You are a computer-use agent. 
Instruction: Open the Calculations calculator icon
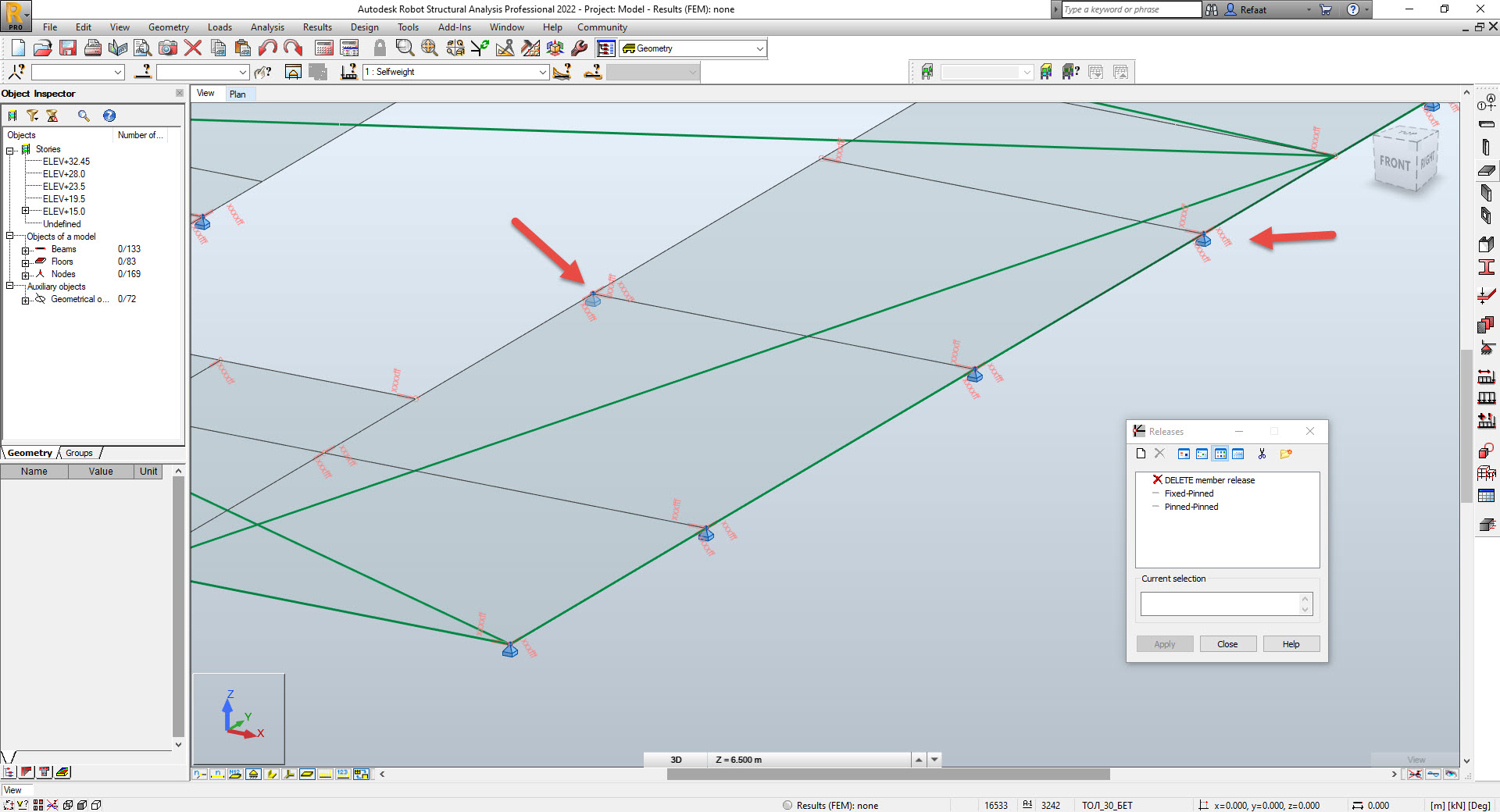323,48
